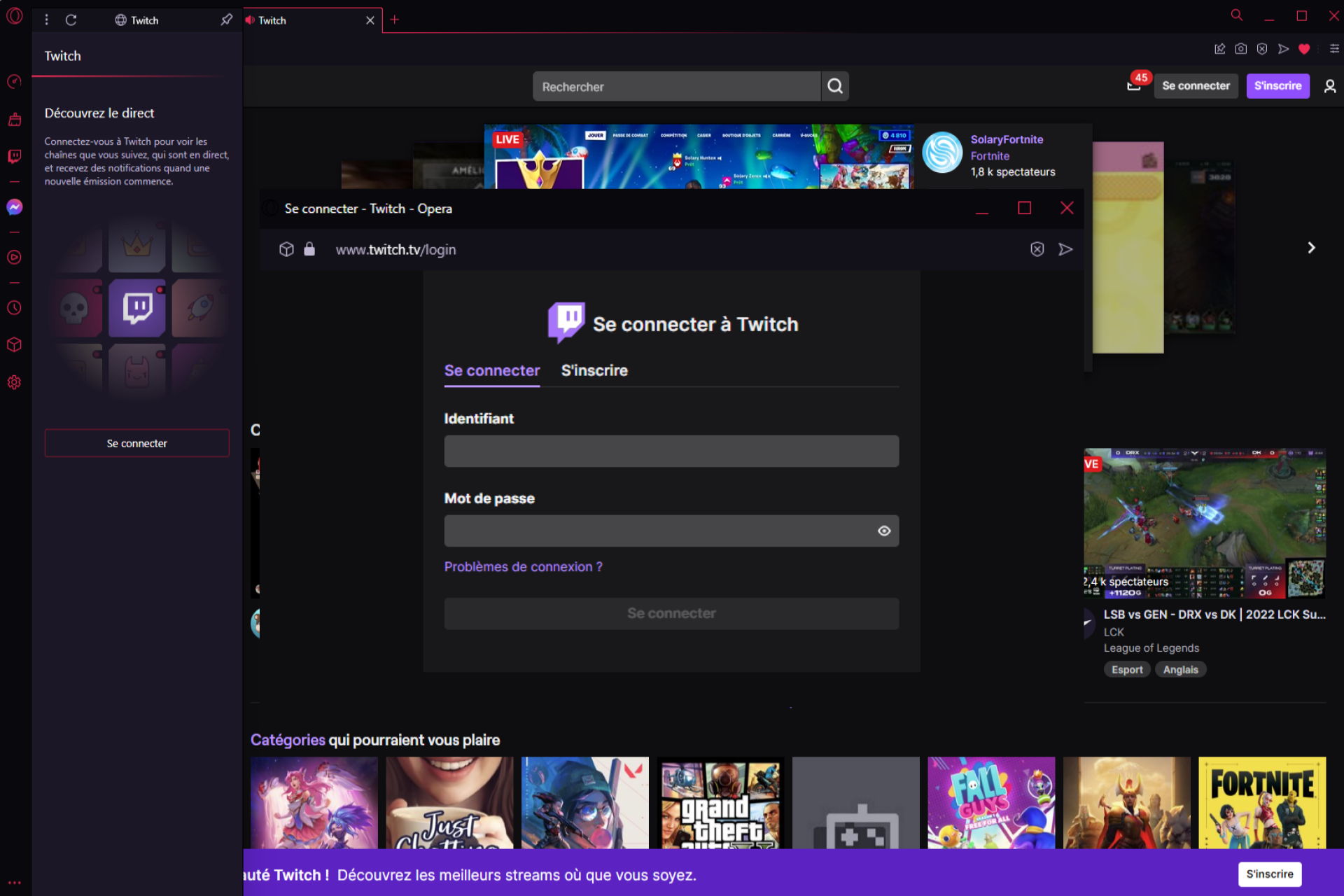This screenshot has width=1344, height=896.
Task: Open Messenger from the sidebar
Action: tap(15, 207)
